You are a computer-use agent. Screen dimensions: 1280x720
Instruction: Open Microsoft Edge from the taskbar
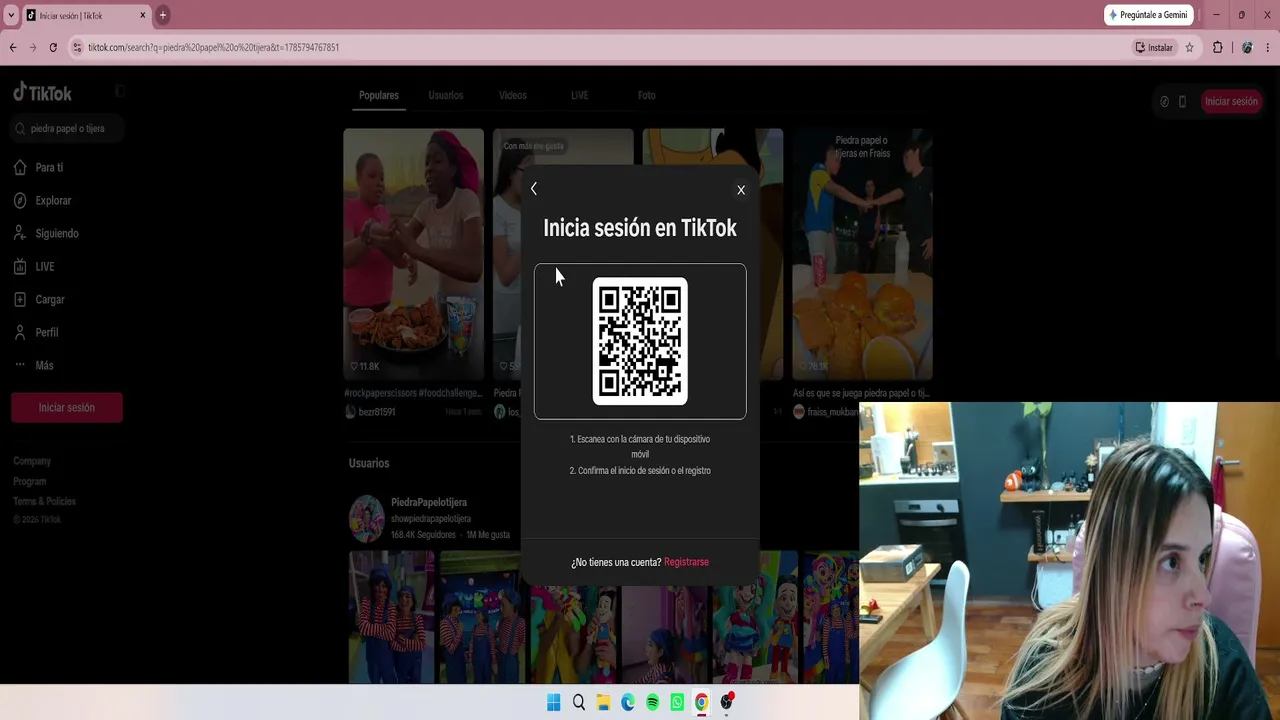(628, 702)
